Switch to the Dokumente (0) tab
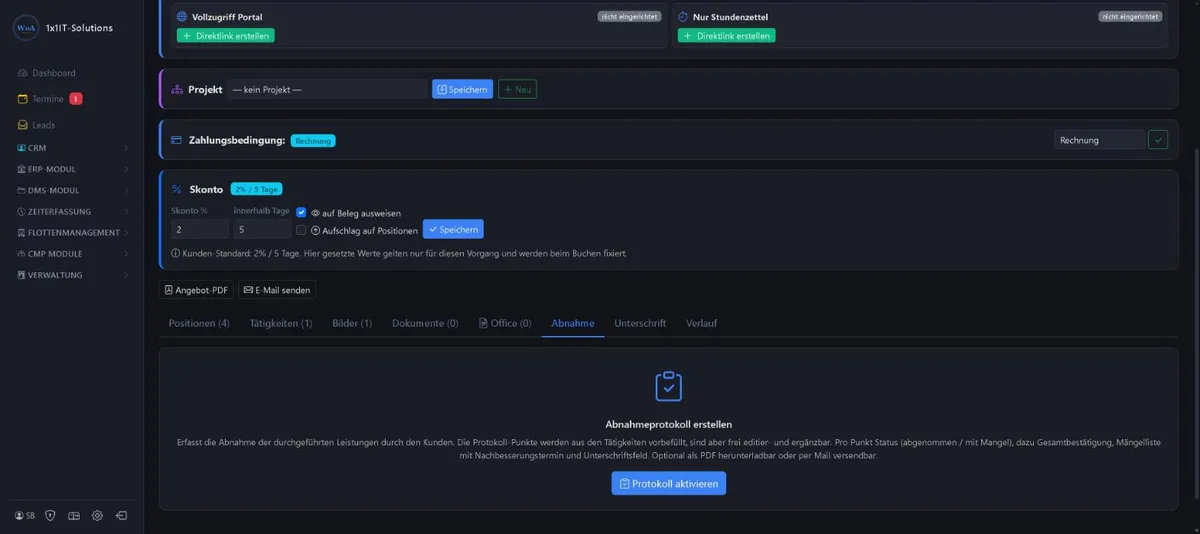 coord(425,323)
